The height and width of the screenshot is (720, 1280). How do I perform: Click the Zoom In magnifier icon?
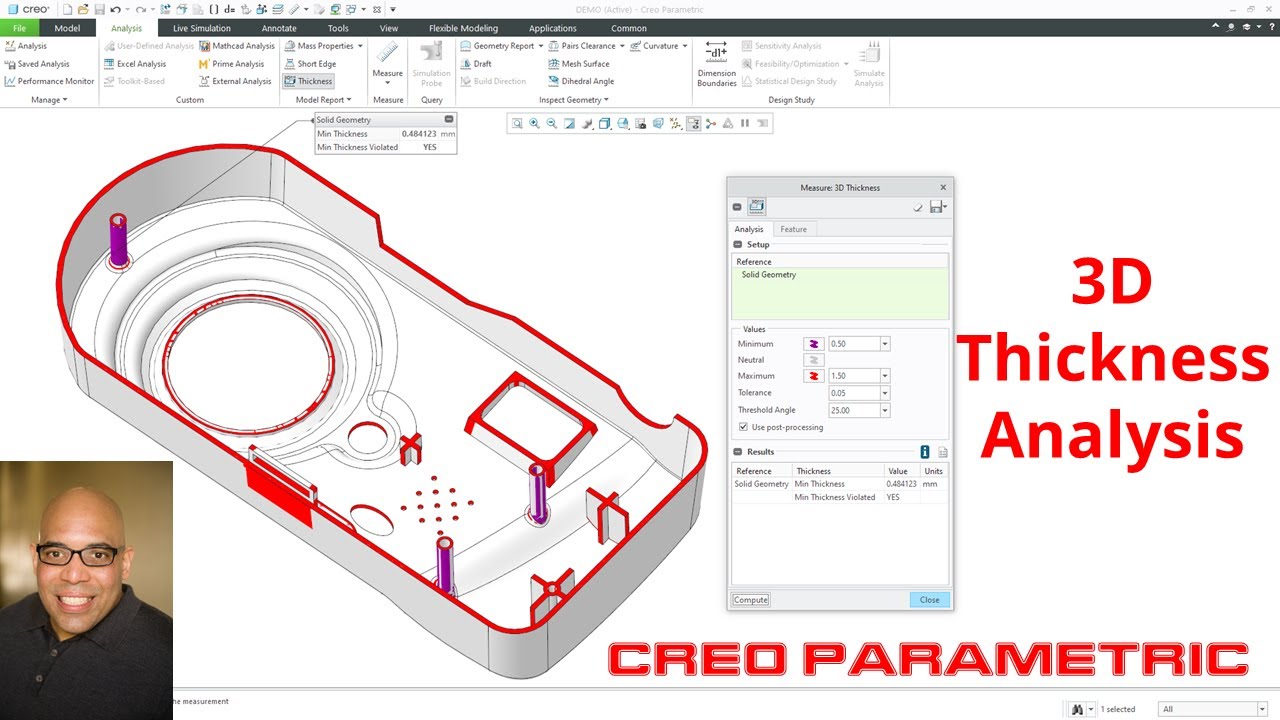[534, 123]
